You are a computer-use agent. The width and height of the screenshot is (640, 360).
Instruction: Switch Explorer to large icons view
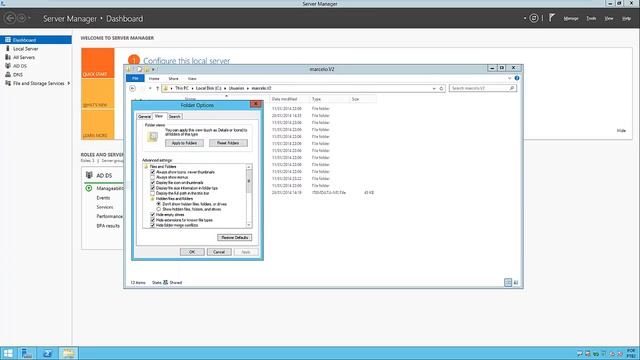click(516, 282)
